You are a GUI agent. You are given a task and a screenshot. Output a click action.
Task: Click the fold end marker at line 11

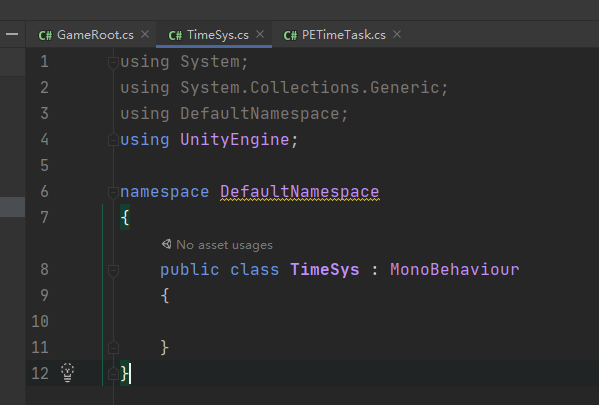pyautogui.click(x=113, y=348)
